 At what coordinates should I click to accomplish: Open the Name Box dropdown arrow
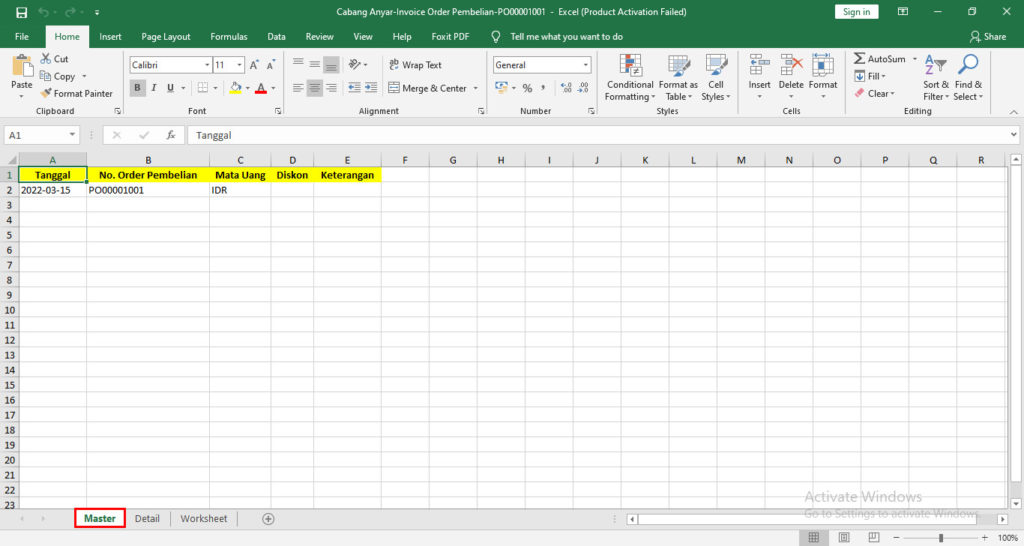pyautogui.click(x=72, y=135)
